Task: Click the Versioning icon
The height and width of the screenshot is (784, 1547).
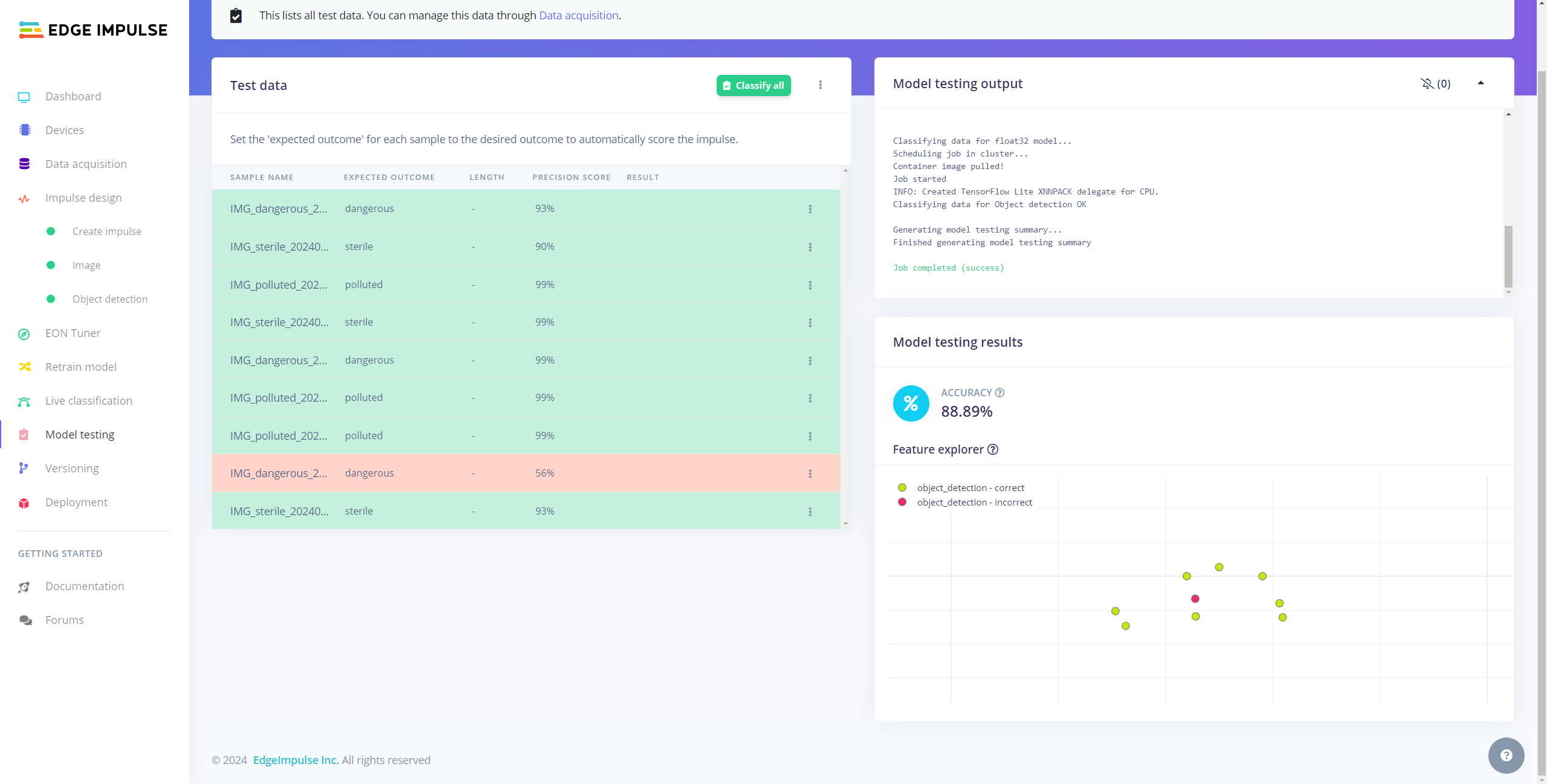Action: point(24,467)
